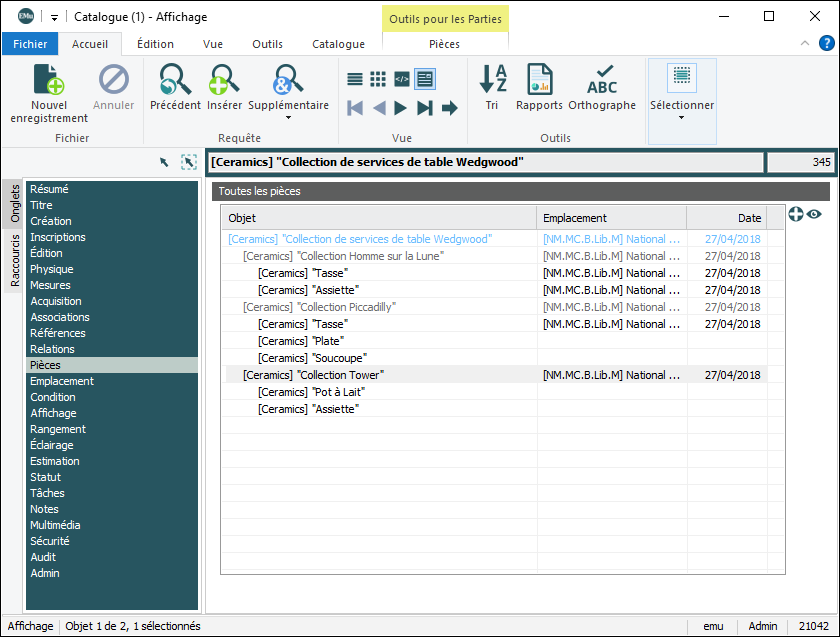This screenshot has height=637, width=840.
Task: Sort records using the Tri icon
Action: (x=492, y=80)
